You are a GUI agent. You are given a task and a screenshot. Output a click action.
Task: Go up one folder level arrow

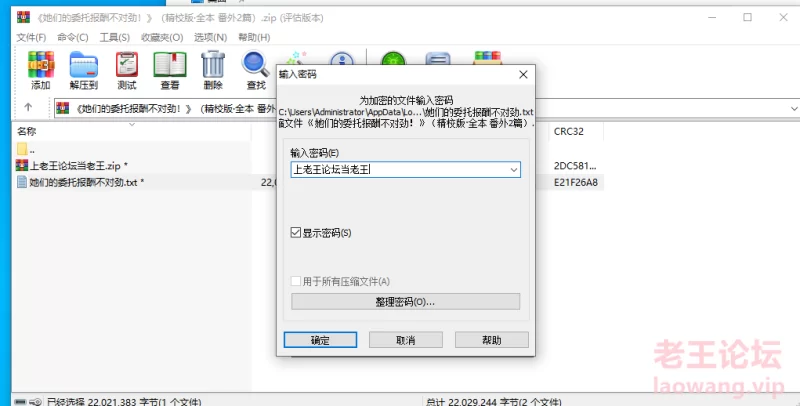tap(28, 107)
